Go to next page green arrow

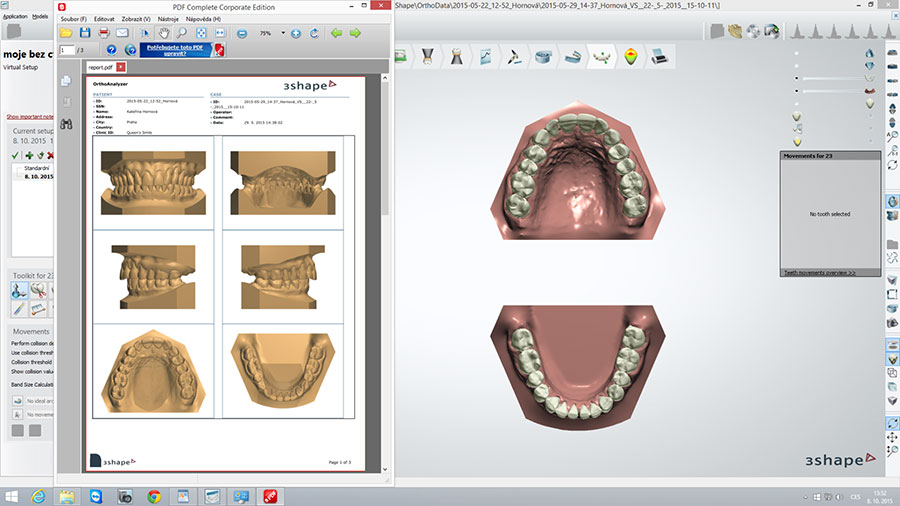[355, 33]
